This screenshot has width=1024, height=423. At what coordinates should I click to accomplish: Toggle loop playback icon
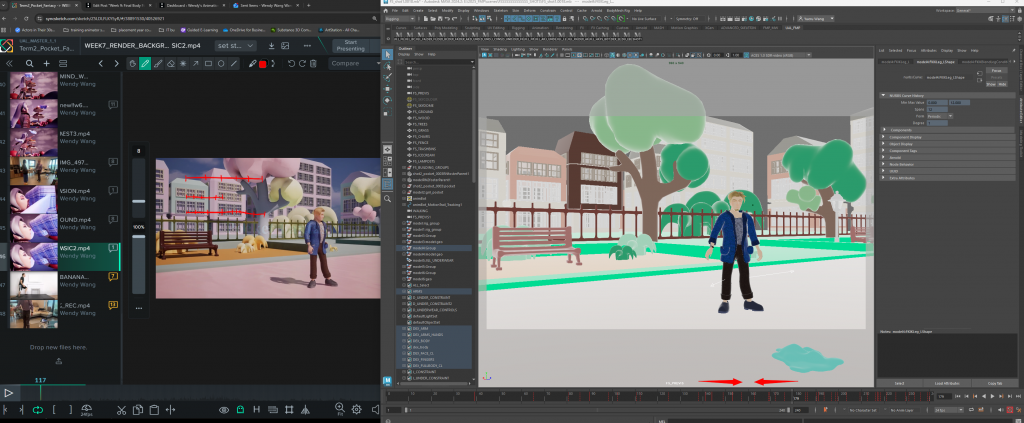click(38, 410)
